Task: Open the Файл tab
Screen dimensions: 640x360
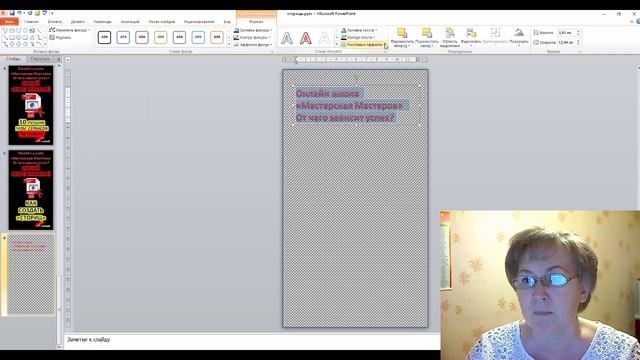Action: tap(9, 22)
